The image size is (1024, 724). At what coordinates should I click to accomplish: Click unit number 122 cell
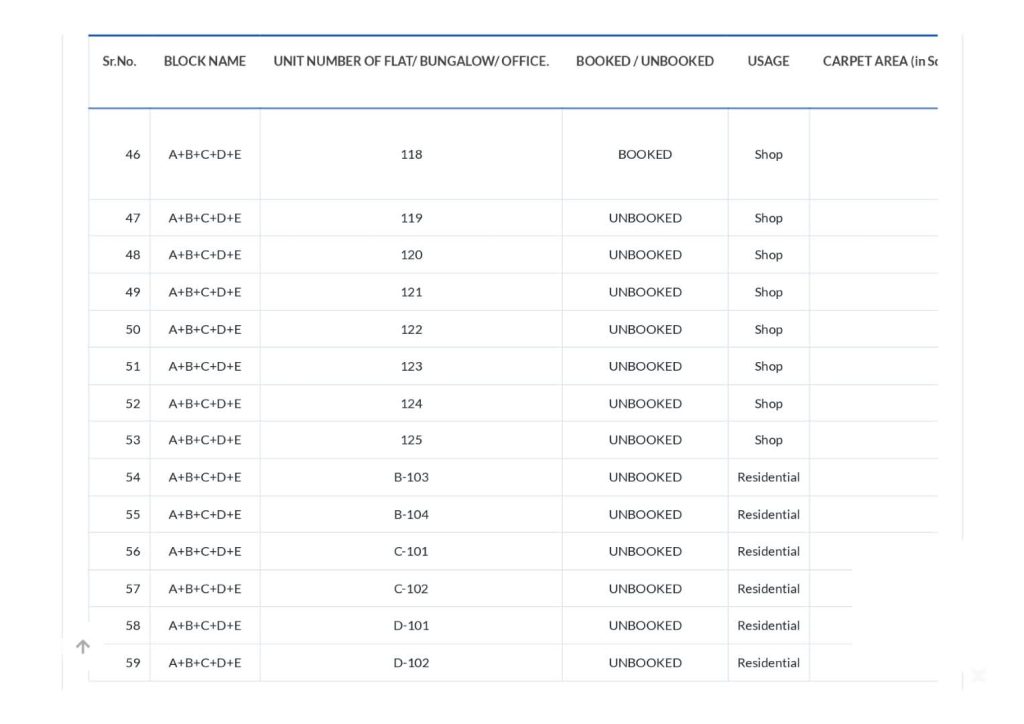pyautogui.click(x=411, y=329)
